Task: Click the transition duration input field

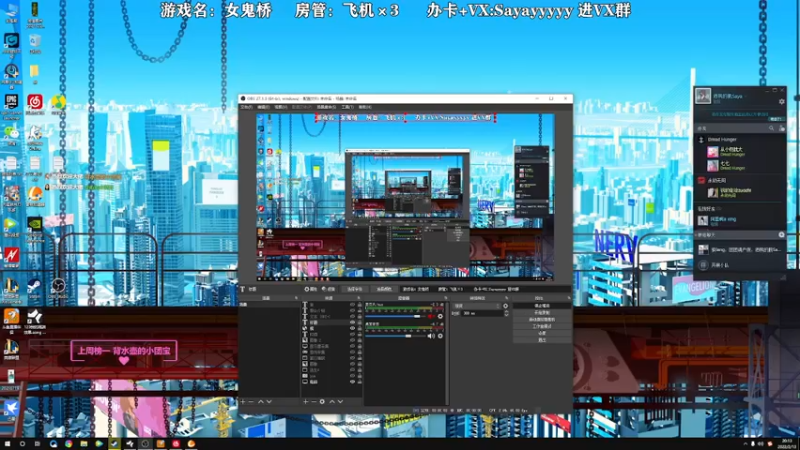Action: pyautogui.click(x=482, y=313)
